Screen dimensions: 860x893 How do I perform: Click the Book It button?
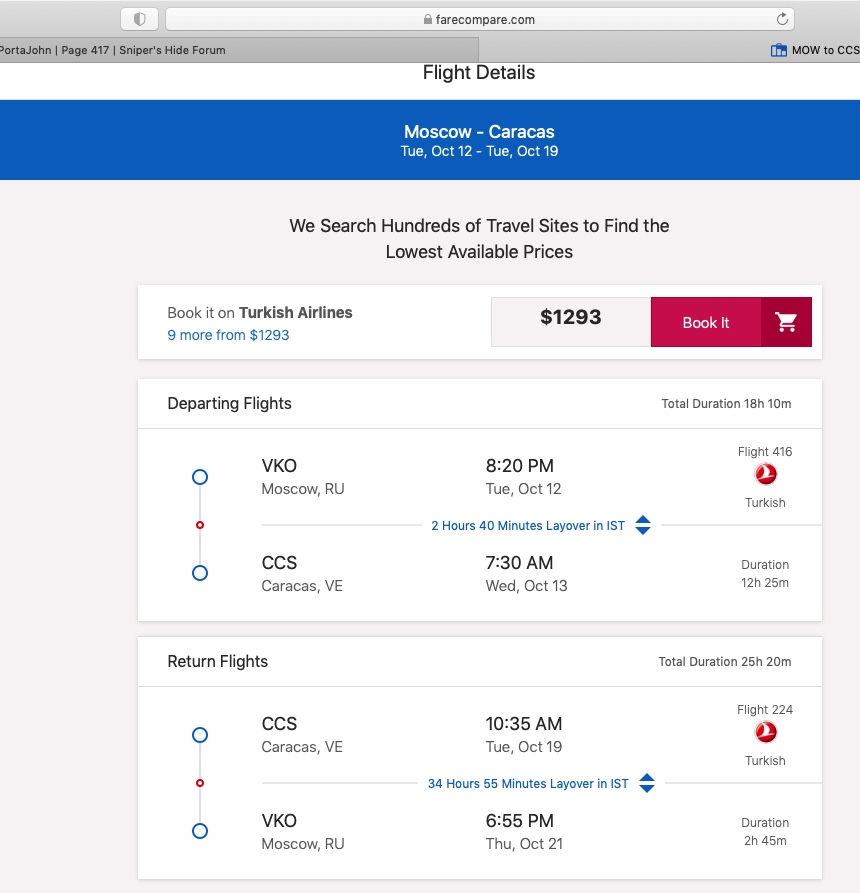(706, 322)
